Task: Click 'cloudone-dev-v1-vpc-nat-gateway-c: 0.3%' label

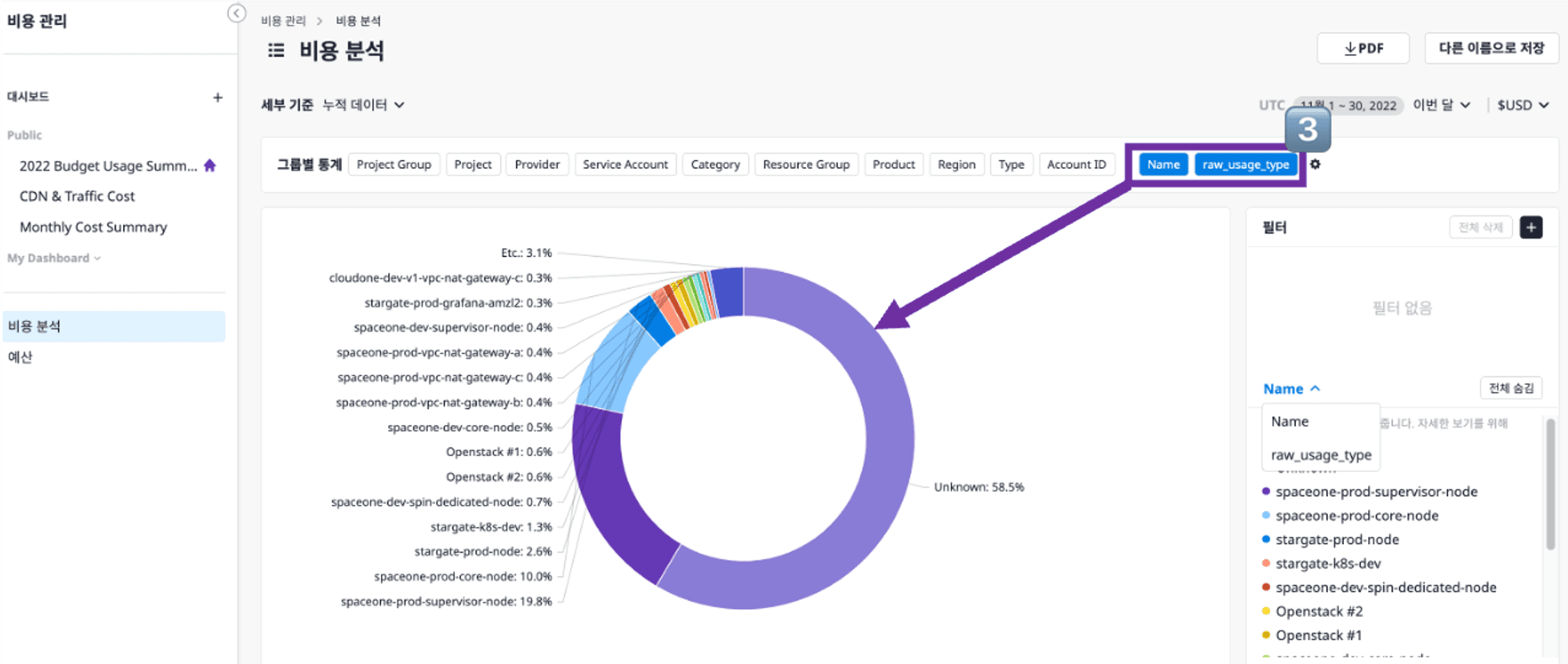Action: click(441, 278)
